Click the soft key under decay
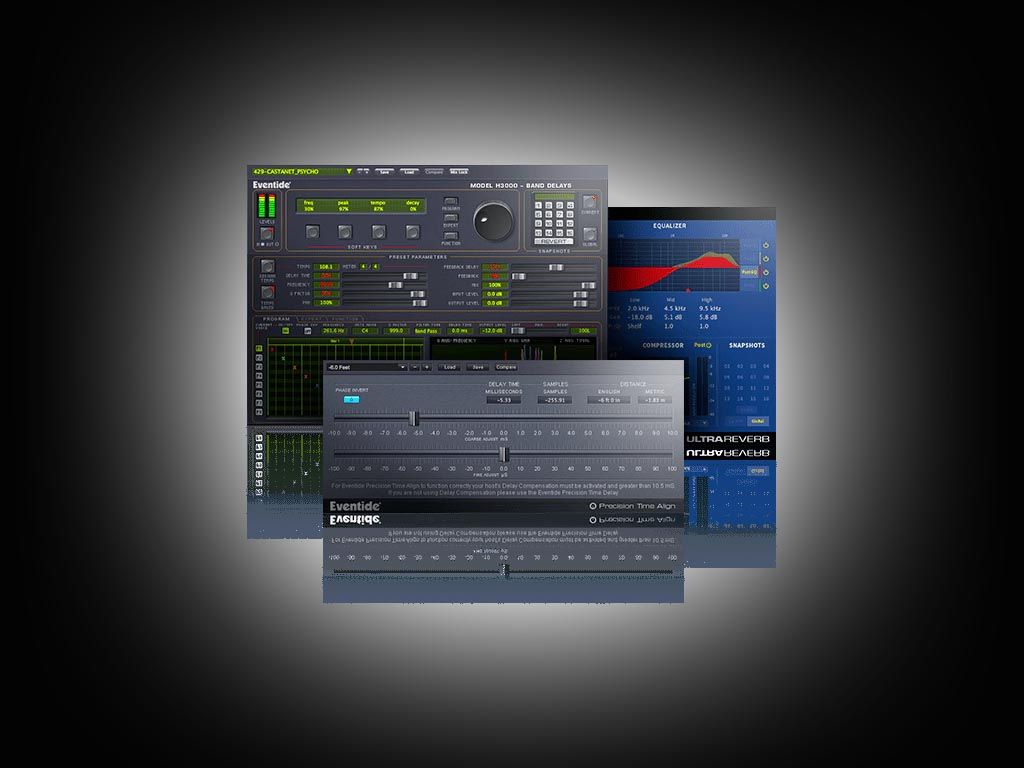This screenshot has width=1024, height=768. tap(412, 232)
